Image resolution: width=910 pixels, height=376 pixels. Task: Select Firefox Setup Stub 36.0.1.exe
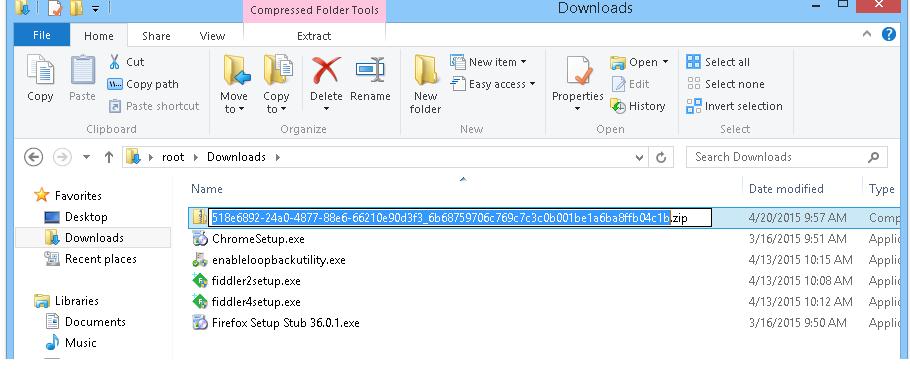286,323
